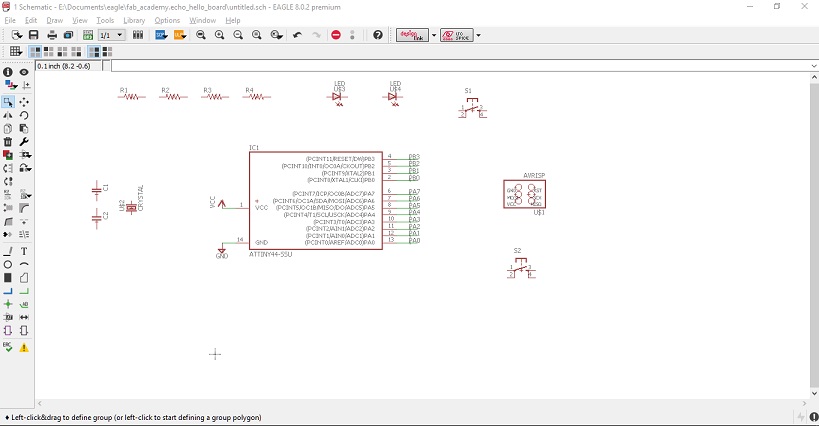The image size is (819, 426).
Task: Expand the LTspice dropdown arrow
Action: pos(478,36)
